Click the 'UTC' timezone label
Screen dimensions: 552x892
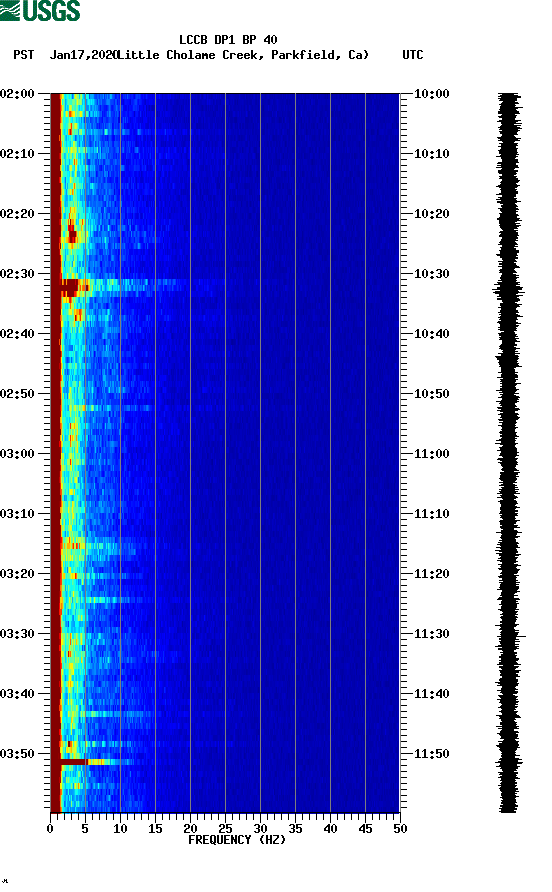[413, 55]
